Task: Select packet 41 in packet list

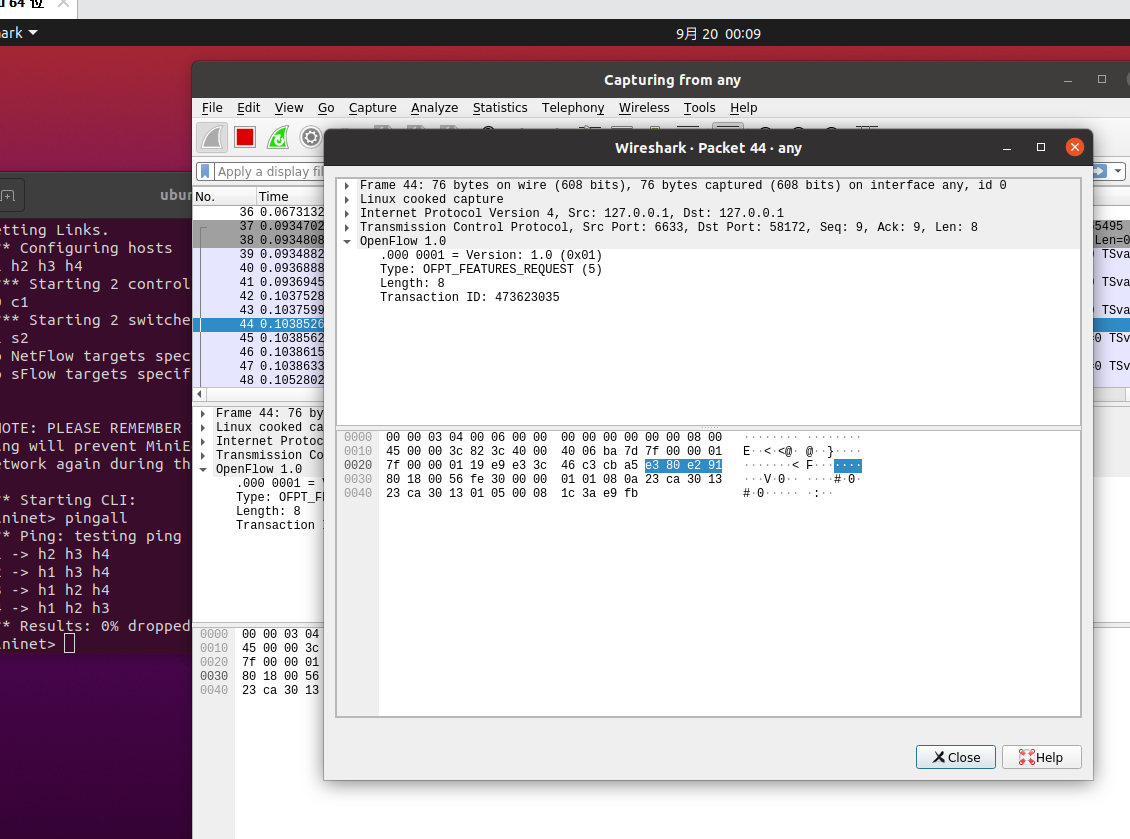Action: coord(259,282)
